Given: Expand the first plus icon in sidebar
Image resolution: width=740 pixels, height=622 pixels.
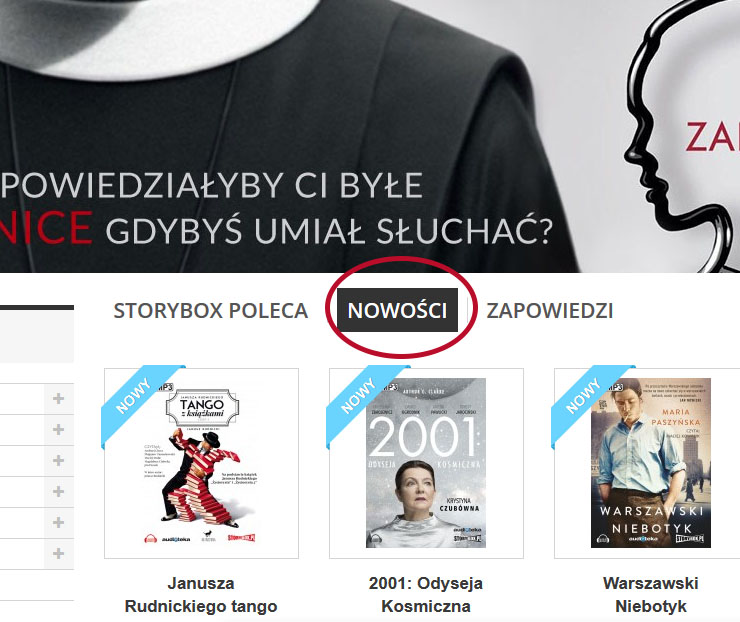Looking at the screenshot, I should pyautogui.click(x=59, y=399).
